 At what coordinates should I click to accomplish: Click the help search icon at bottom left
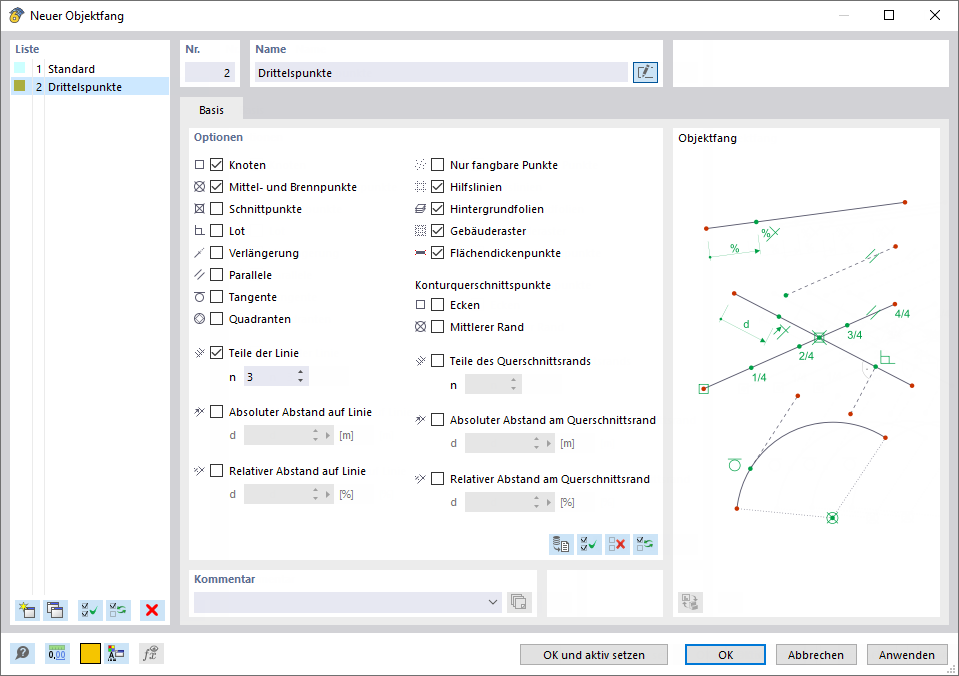(23, 653)
